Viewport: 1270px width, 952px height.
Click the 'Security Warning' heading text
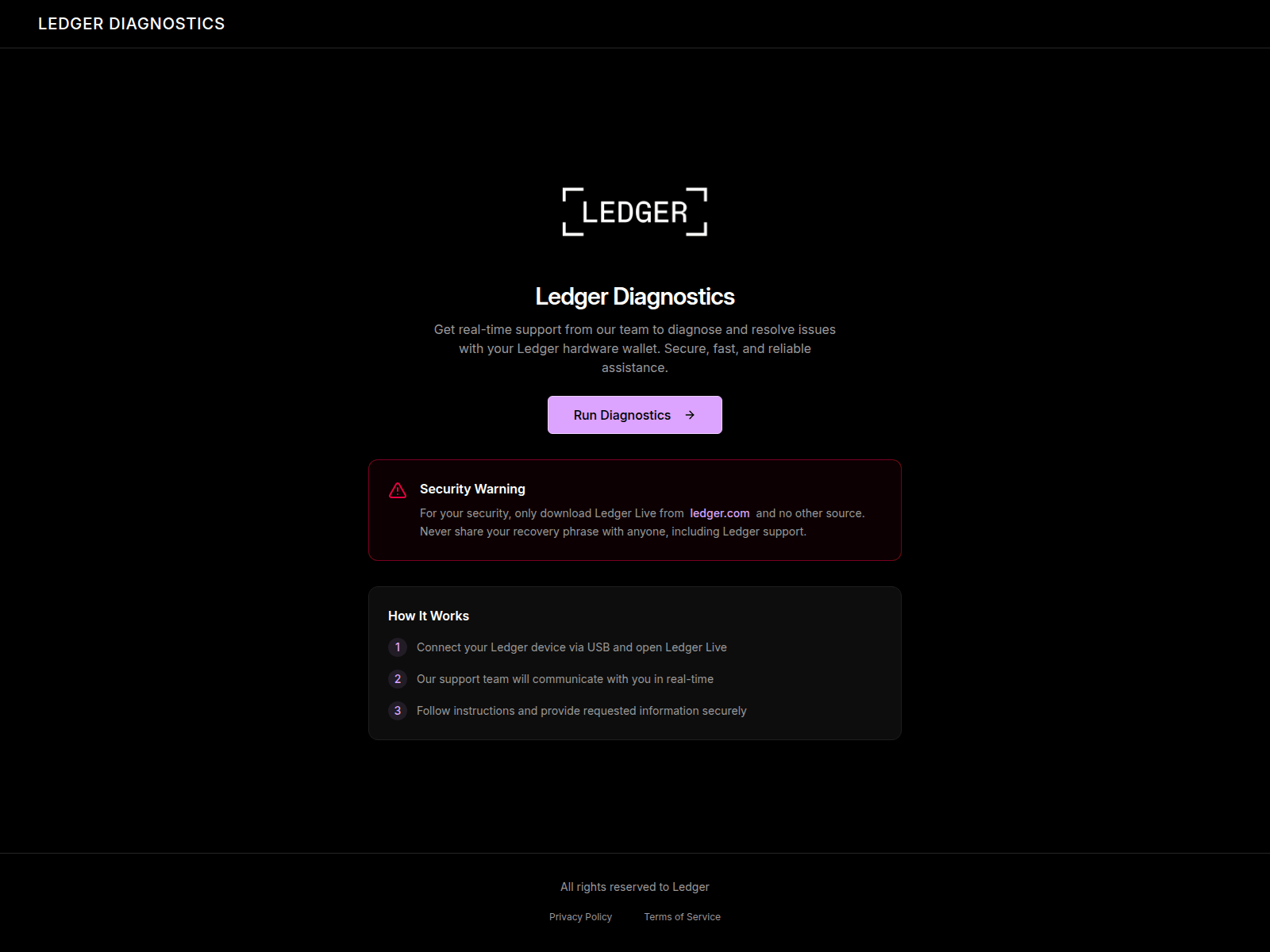(x=472, y=489)
